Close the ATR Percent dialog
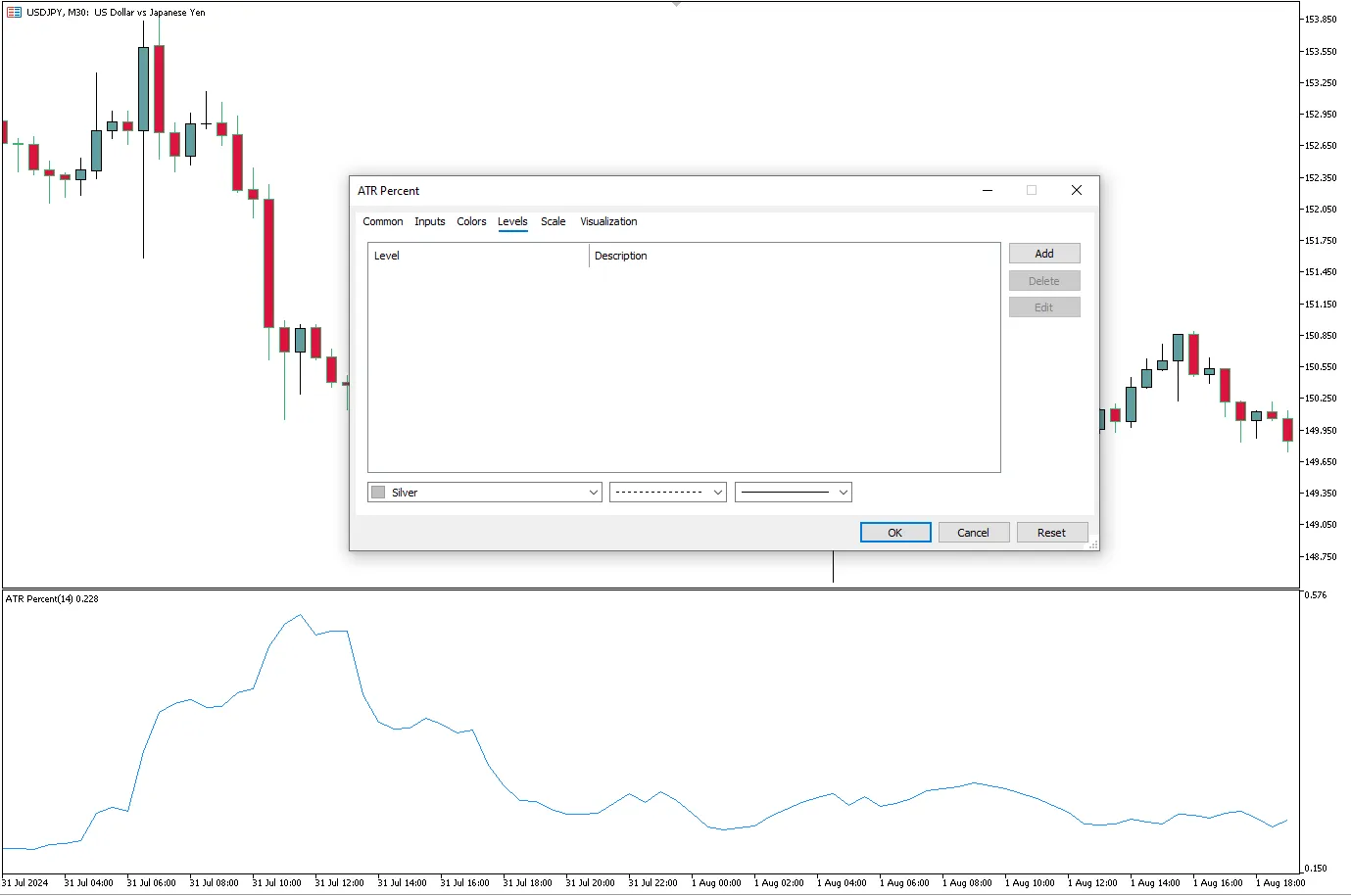Viewport: 1351px width, 896px height. click(1076, 191)
